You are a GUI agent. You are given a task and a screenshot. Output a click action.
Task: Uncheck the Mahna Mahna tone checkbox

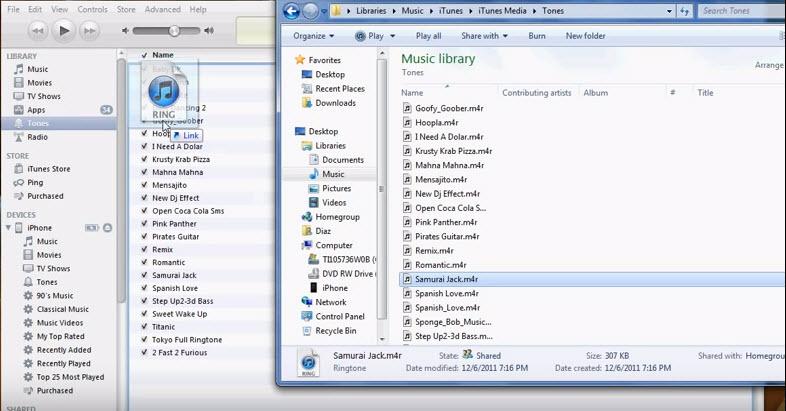coord(144,172)
